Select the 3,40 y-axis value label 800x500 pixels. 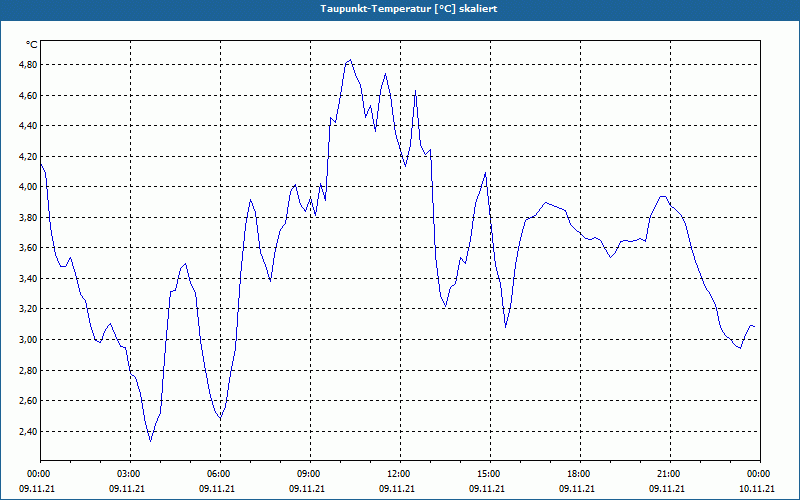point(29,279)
